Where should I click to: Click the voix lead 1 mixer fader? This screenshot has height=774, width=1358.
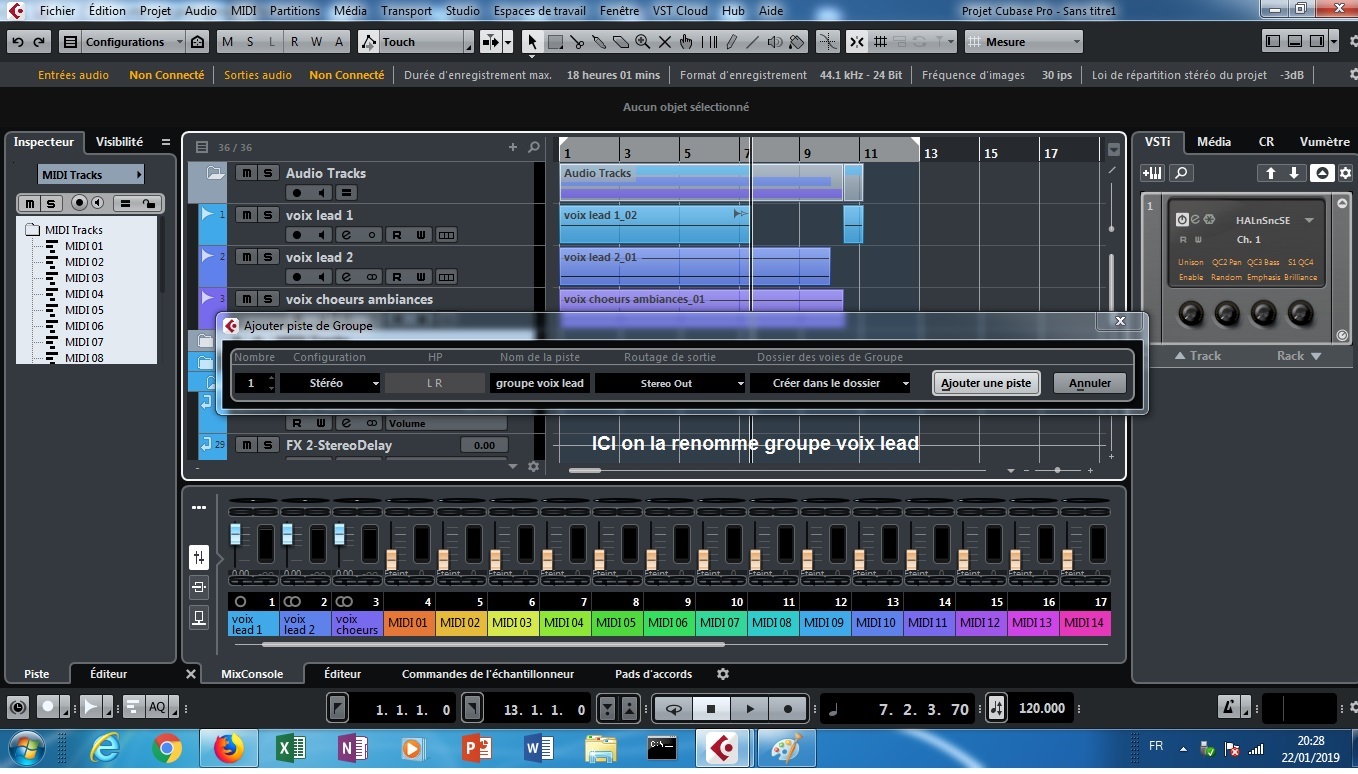tap(236, 533)
